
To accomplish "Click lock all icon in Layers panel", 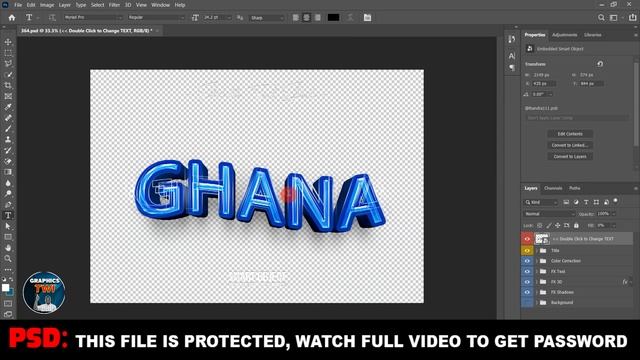I will pyautogui.click(x=576, y=225).
